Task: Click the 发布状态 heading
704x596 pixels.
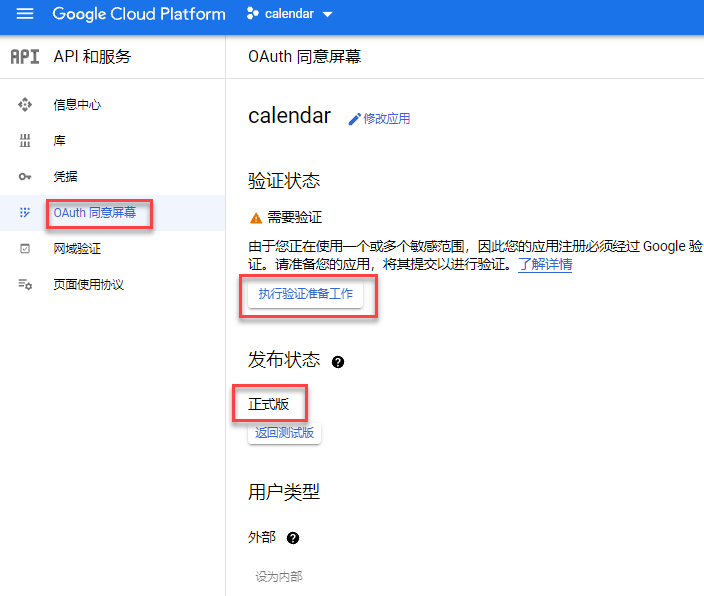Action: tap(284, 360)
